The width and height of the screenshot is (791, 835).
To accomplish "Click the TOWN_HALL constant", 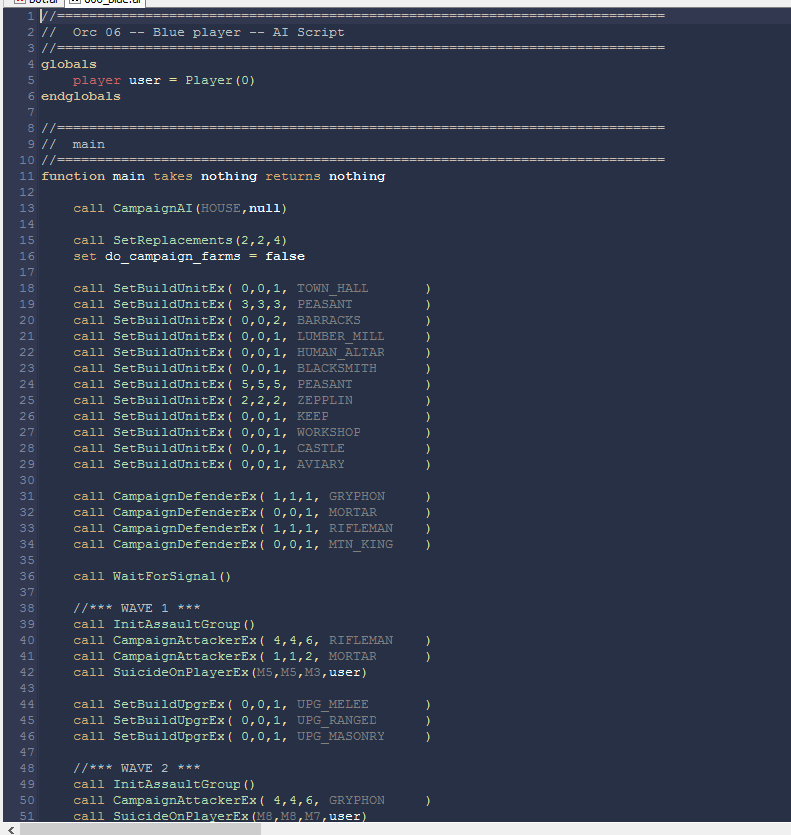I will click(332, 288).
